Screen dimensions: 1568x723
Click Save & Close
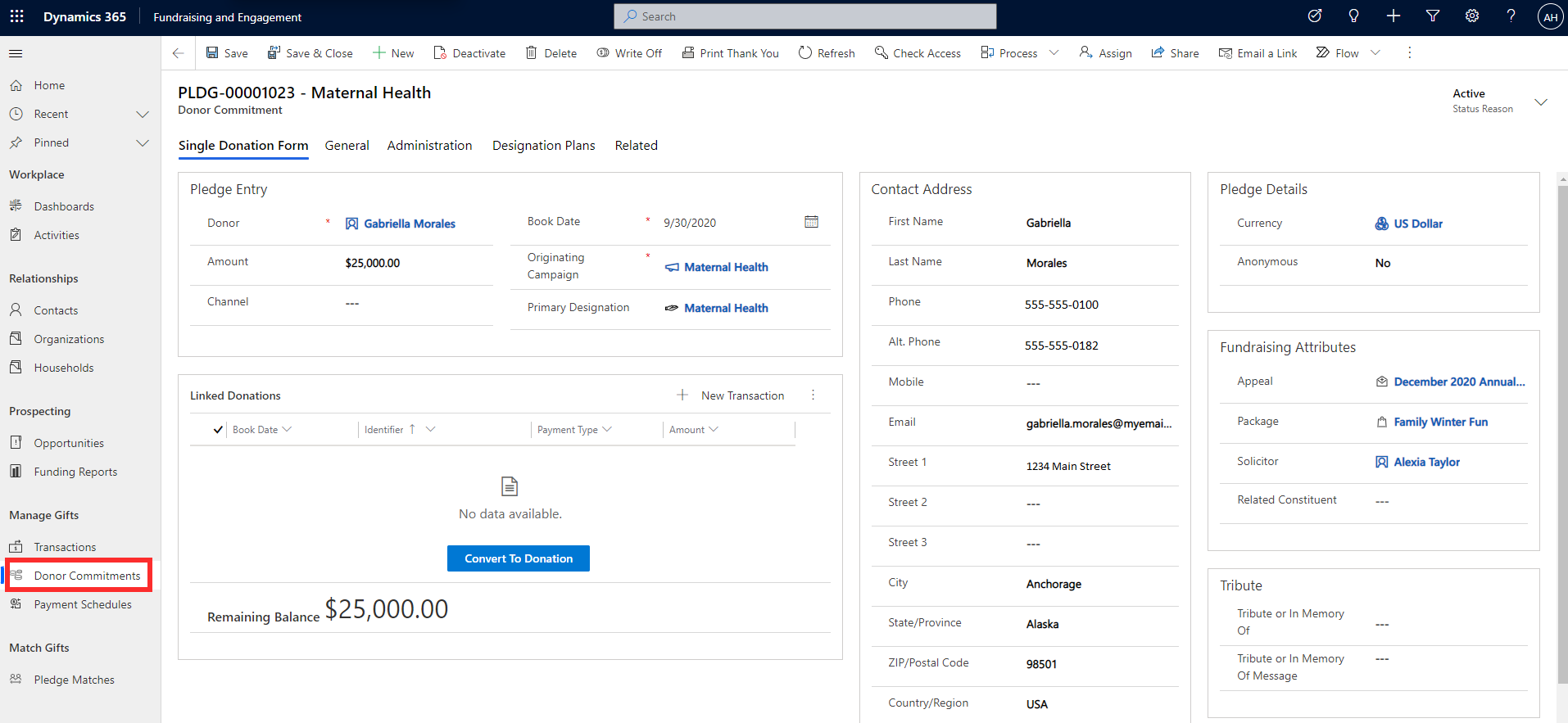coord(310,53)
